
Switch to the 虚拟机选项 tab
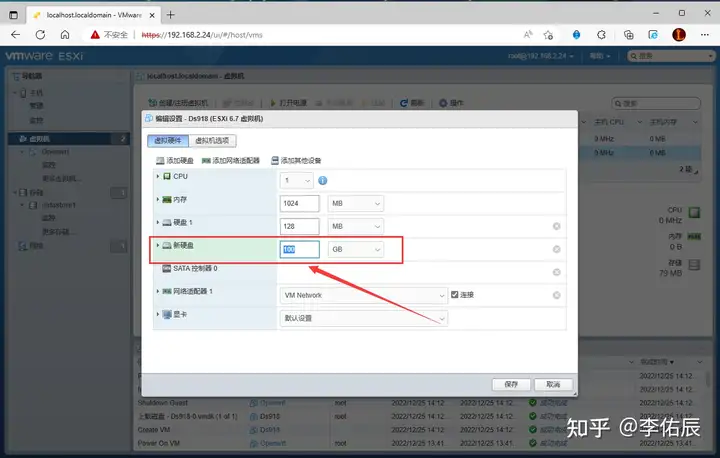click(212, 141)
